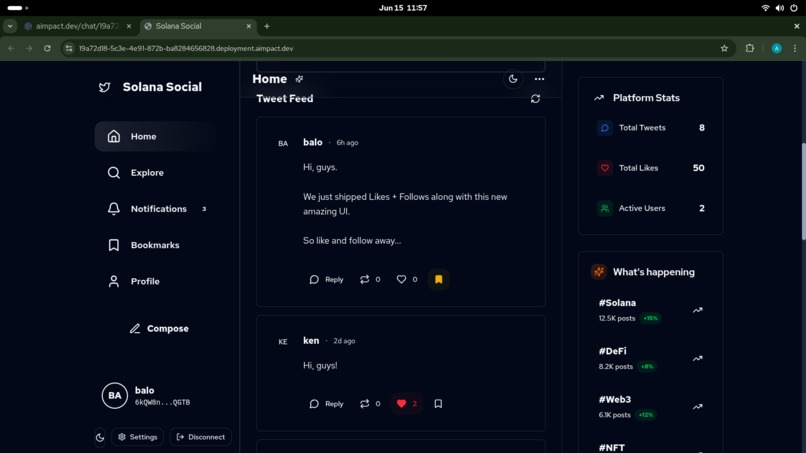806x453 pixels.
Task: Go to Bookmarks in the sidebar
Action: (157, 245)
